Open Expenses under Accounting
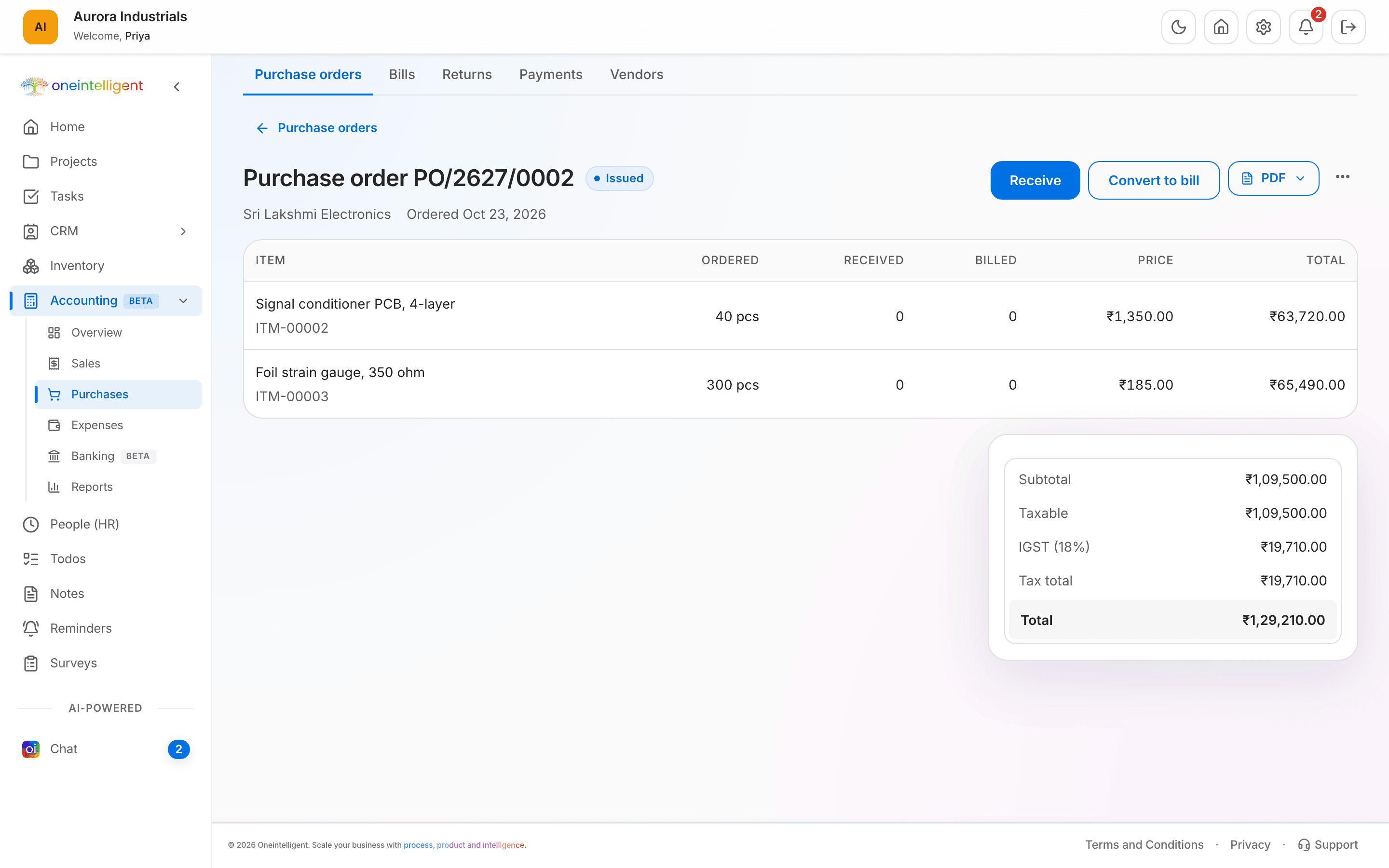 tap(118, 425)
